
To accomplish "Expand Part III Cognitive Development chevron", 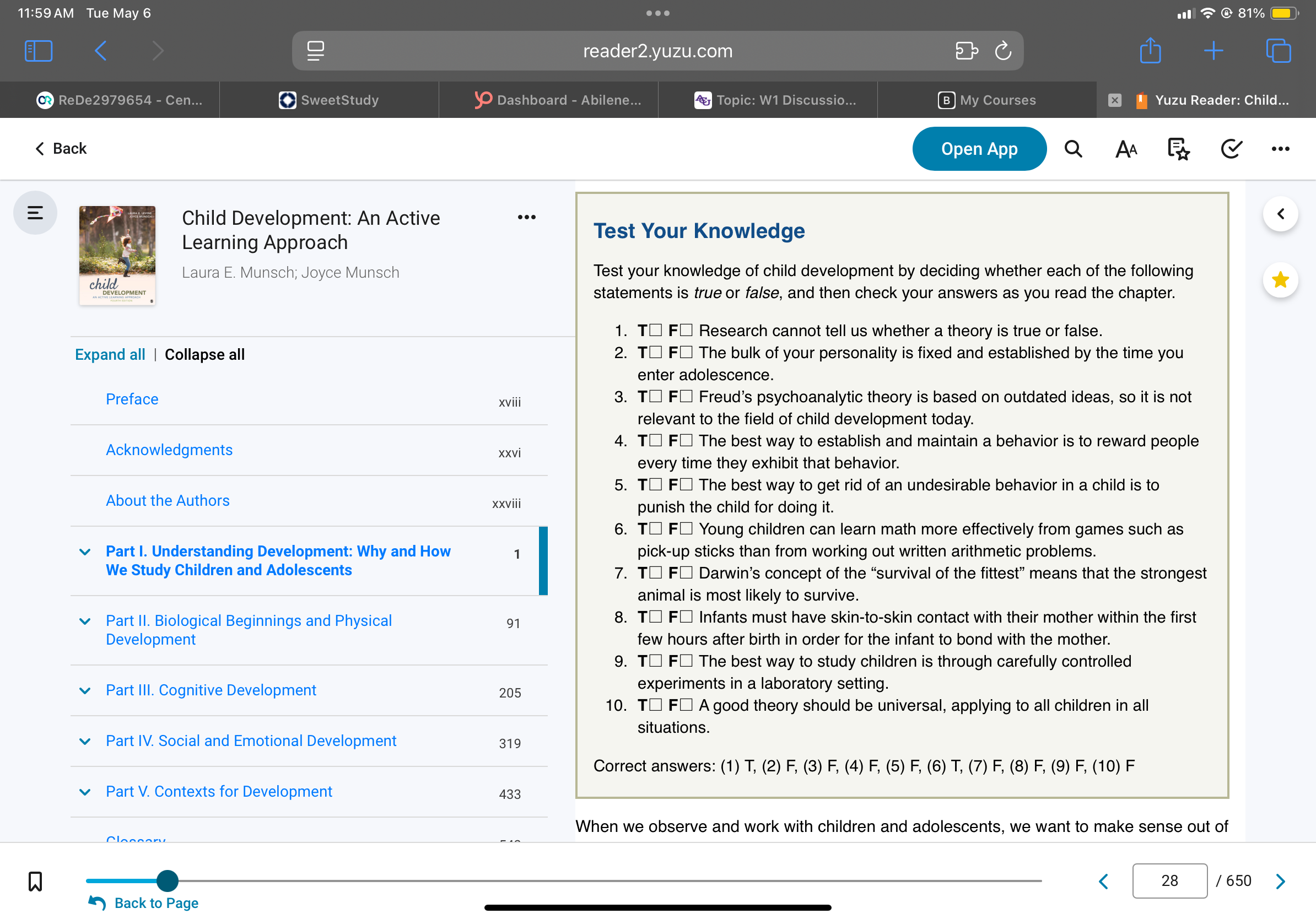I will tap(85, 690).
